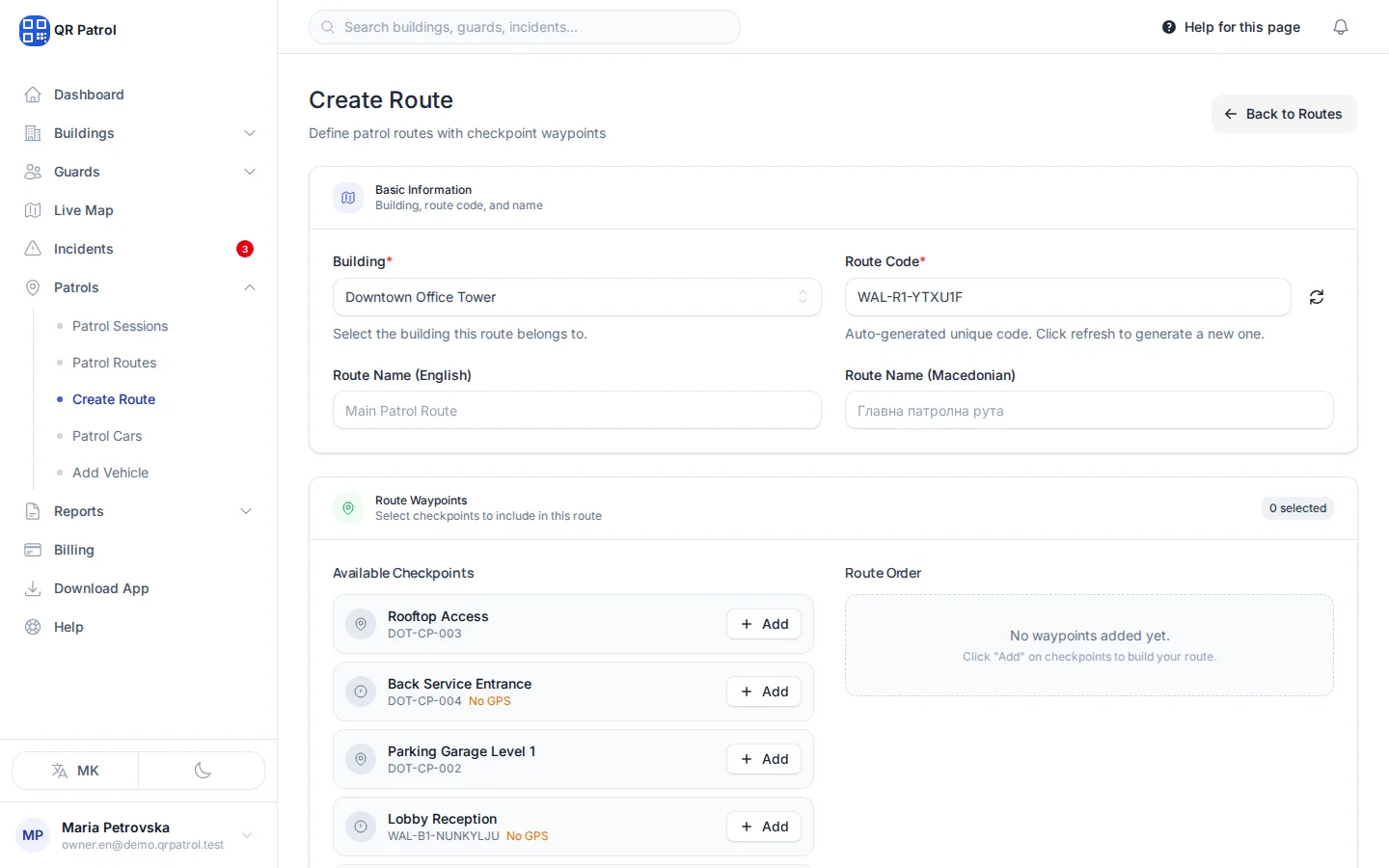The width and height of the screenshot is (1389, 868).
Task: Click the Lobby Reception checkpoint icon
Action: [361, 827]
